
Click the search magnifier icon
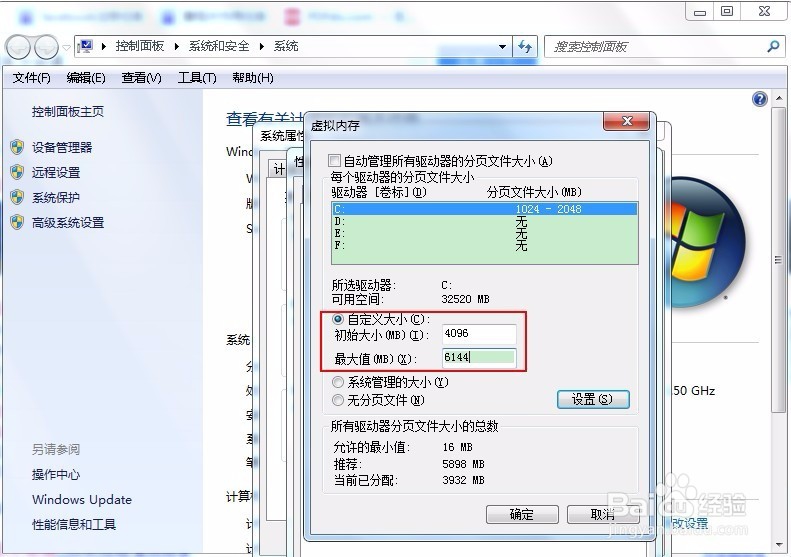[773, 47]
